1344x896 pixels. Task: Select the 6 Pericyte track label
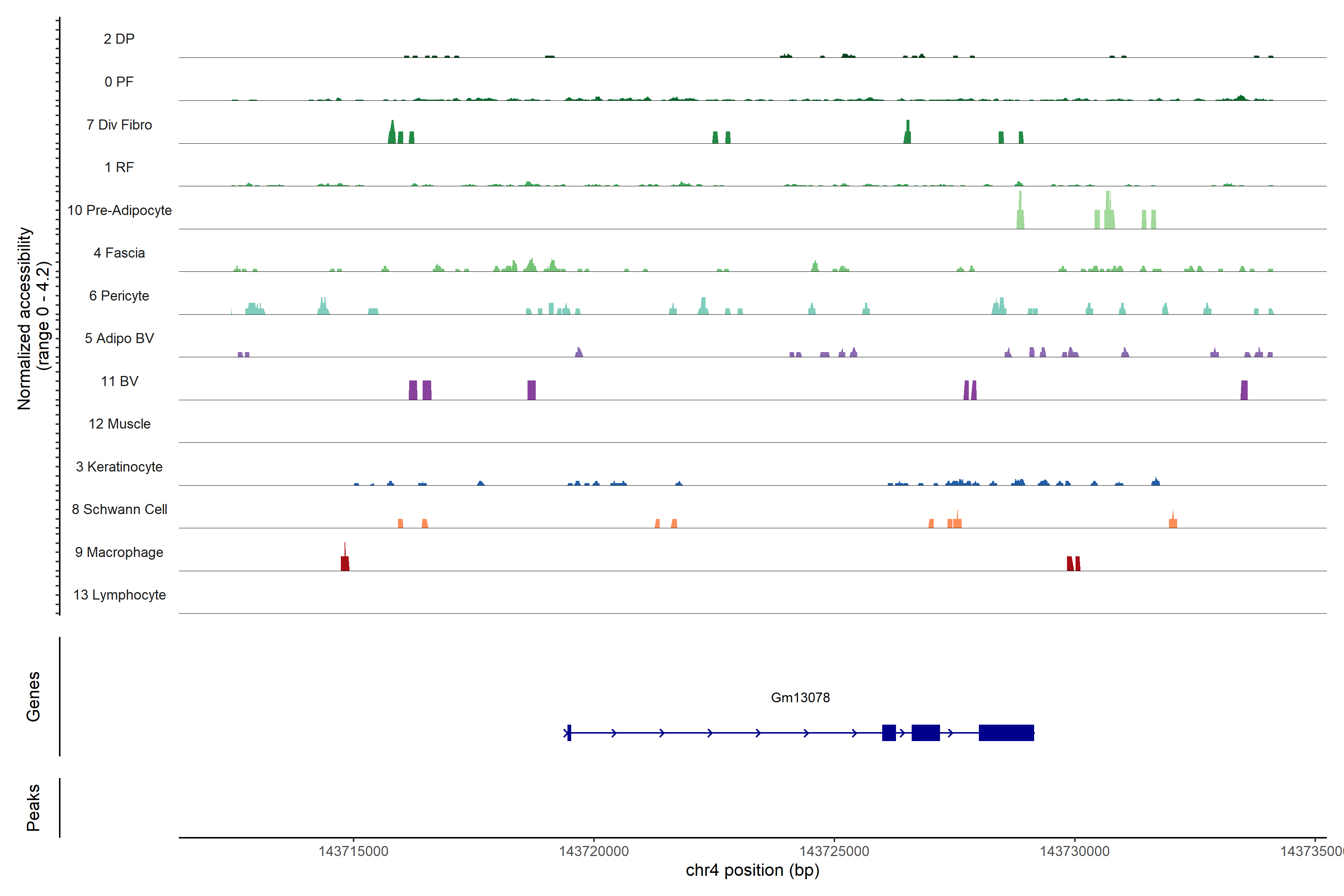tap(119, 295)
